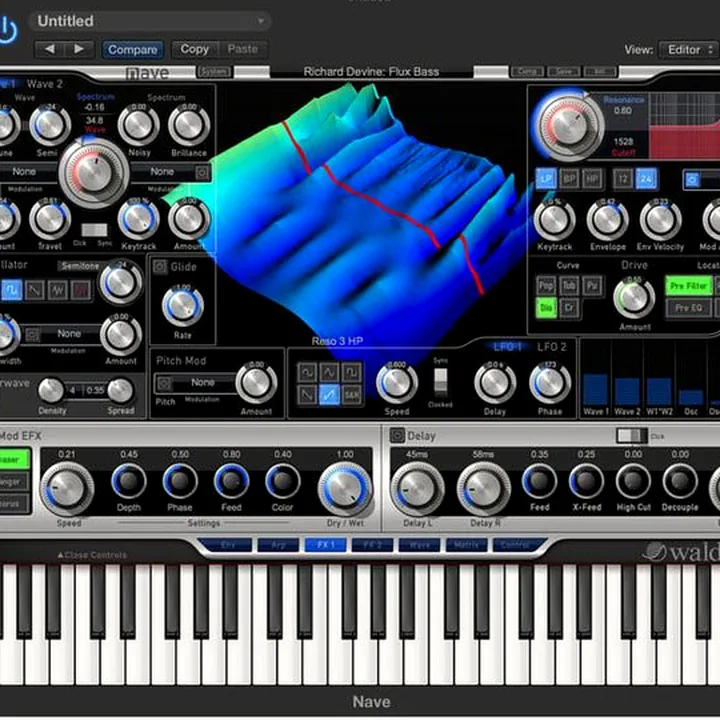Open Delay mode selector icon
Image resolution: width=720 pixels, height=720 pixels.
click(x=397, y=435)
